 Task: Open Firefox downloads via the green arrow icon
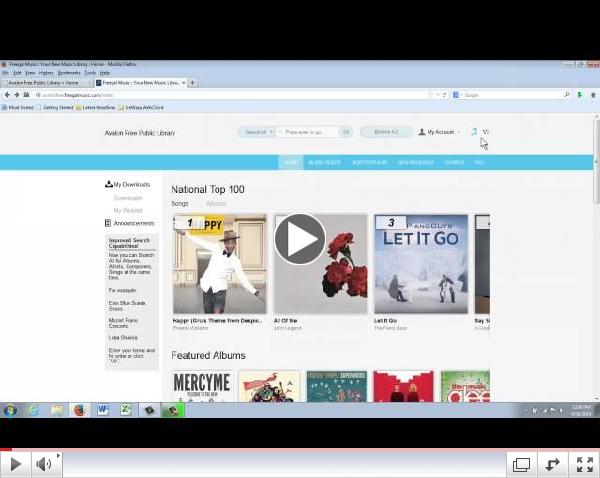pos(580,95)
